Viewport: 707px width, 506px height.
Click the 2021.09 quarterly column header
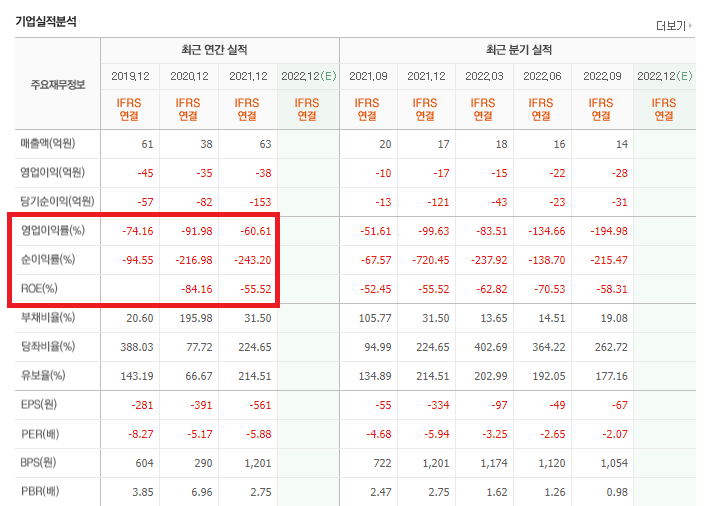point(368,76)
